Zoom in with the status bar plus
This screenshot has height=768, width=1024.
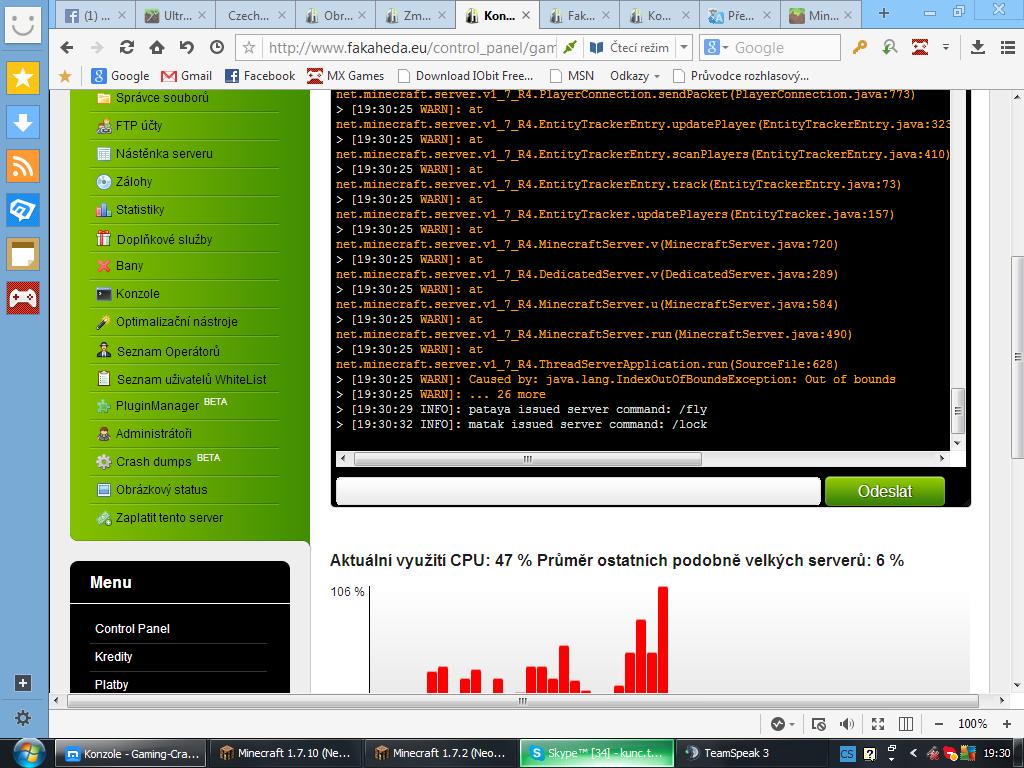coord(1006,724)
